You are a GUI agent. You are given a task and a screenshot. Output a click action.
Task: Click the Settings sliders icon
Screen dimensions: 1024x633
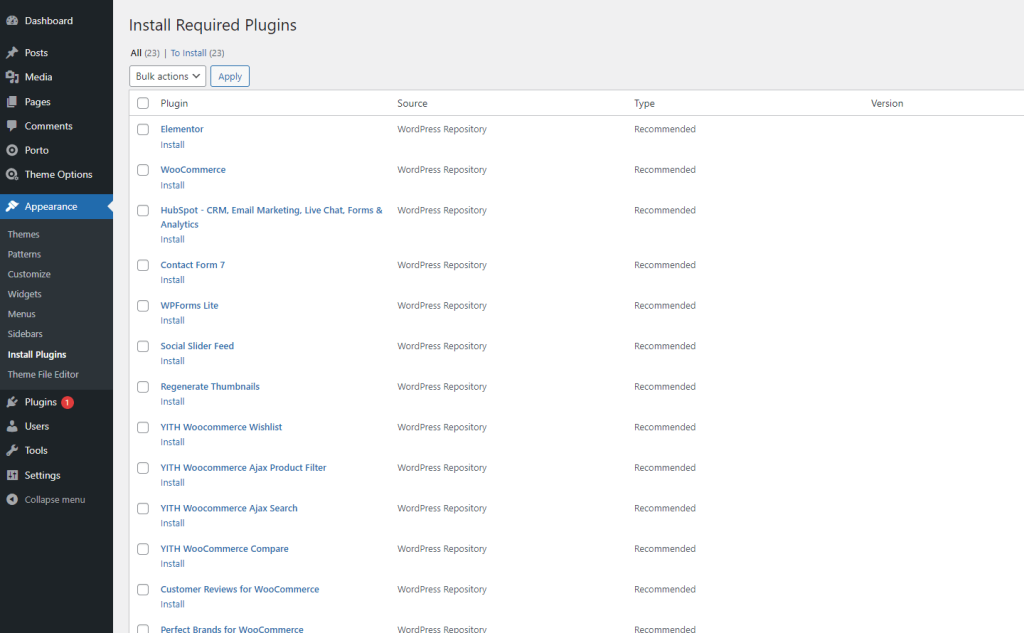coord(12,475)
